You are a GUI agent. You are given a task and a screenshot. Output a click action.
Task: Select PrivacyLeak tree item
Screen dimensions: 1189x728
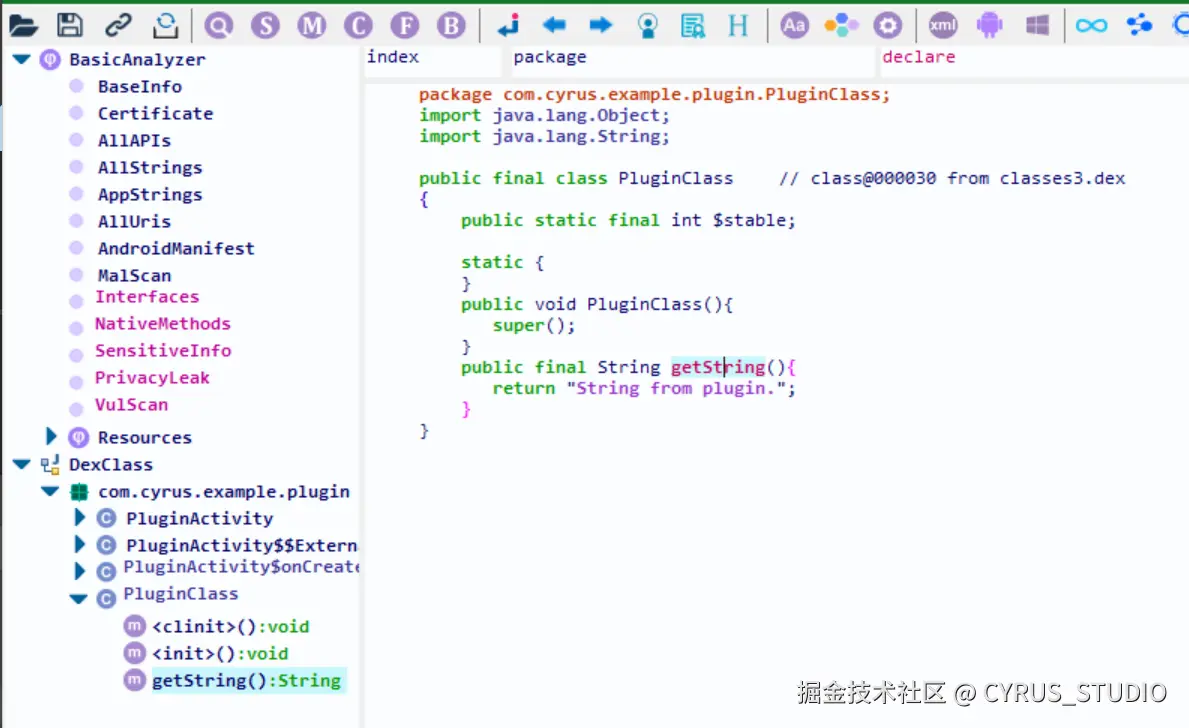click(x=152, y=378)
